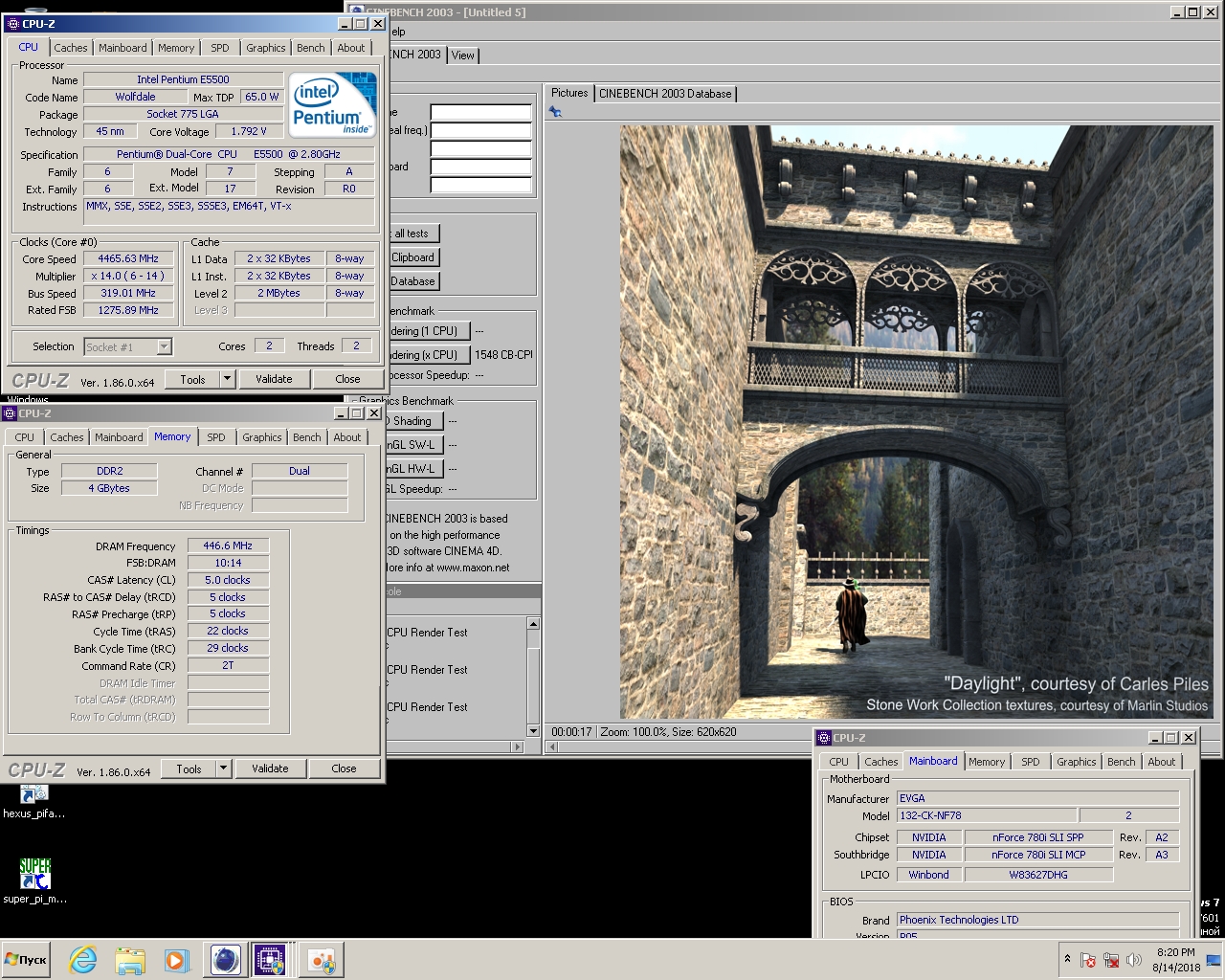Click the Database button in CINEBENCH

pyautogui.click(x=413, y=281)
